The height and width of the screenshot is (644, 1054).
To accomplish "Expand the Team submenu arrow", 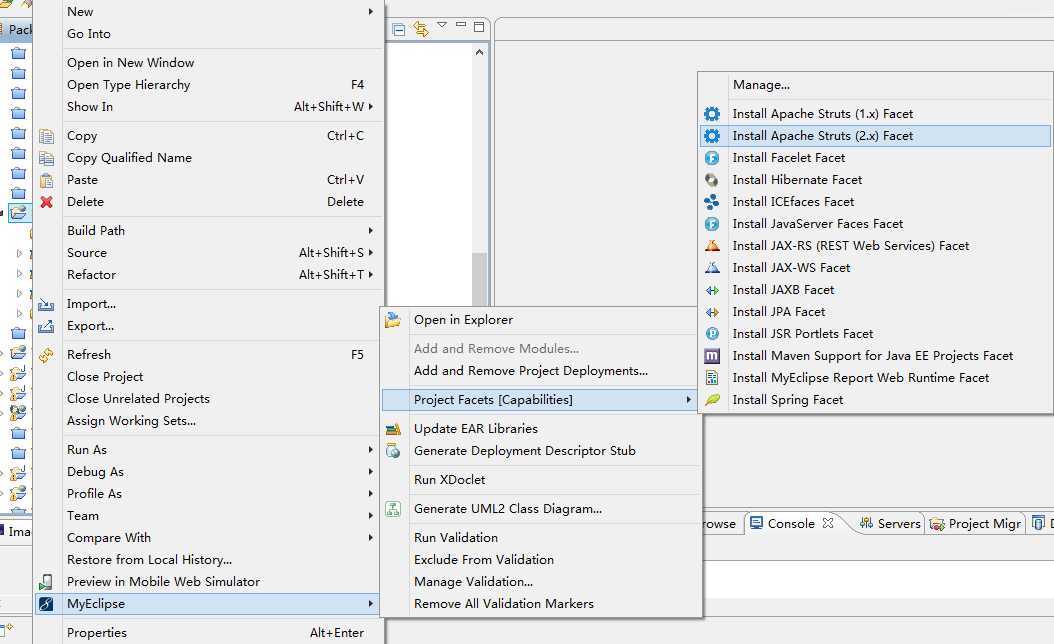I will (x=370, y=516).
